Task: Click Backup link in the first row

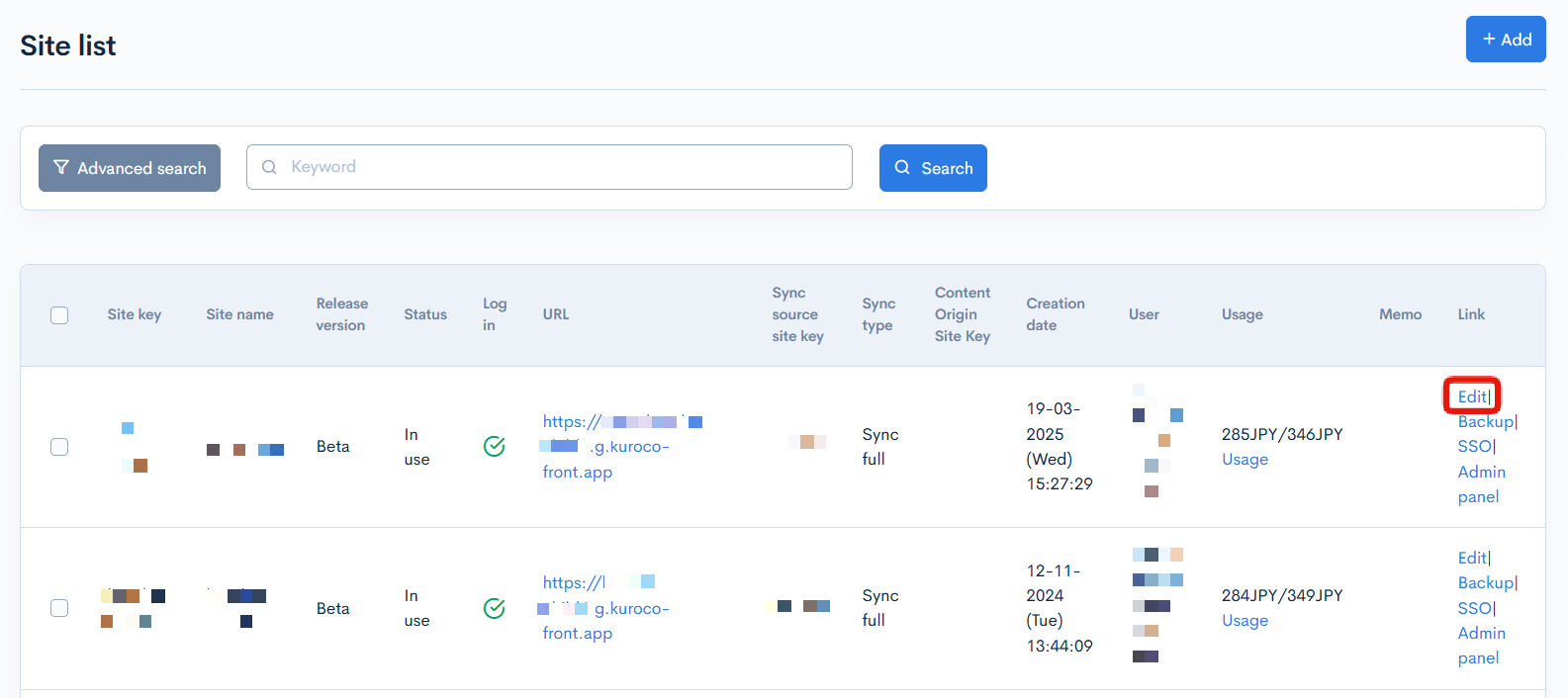Action: 1485,422
